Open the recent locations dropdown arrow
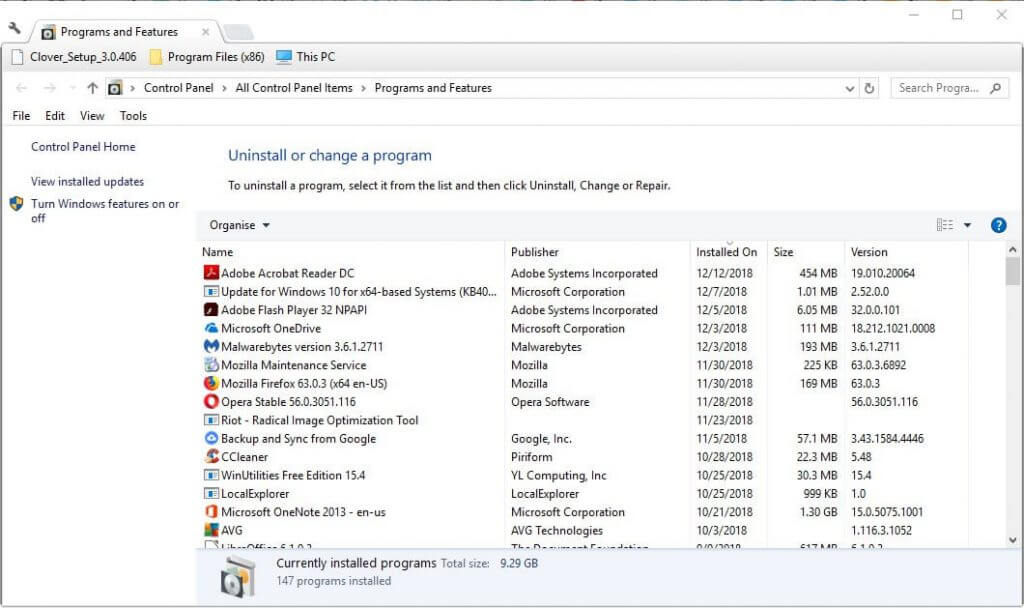Viewport: 1024px width, 608px height. click(x=72, y=88)
